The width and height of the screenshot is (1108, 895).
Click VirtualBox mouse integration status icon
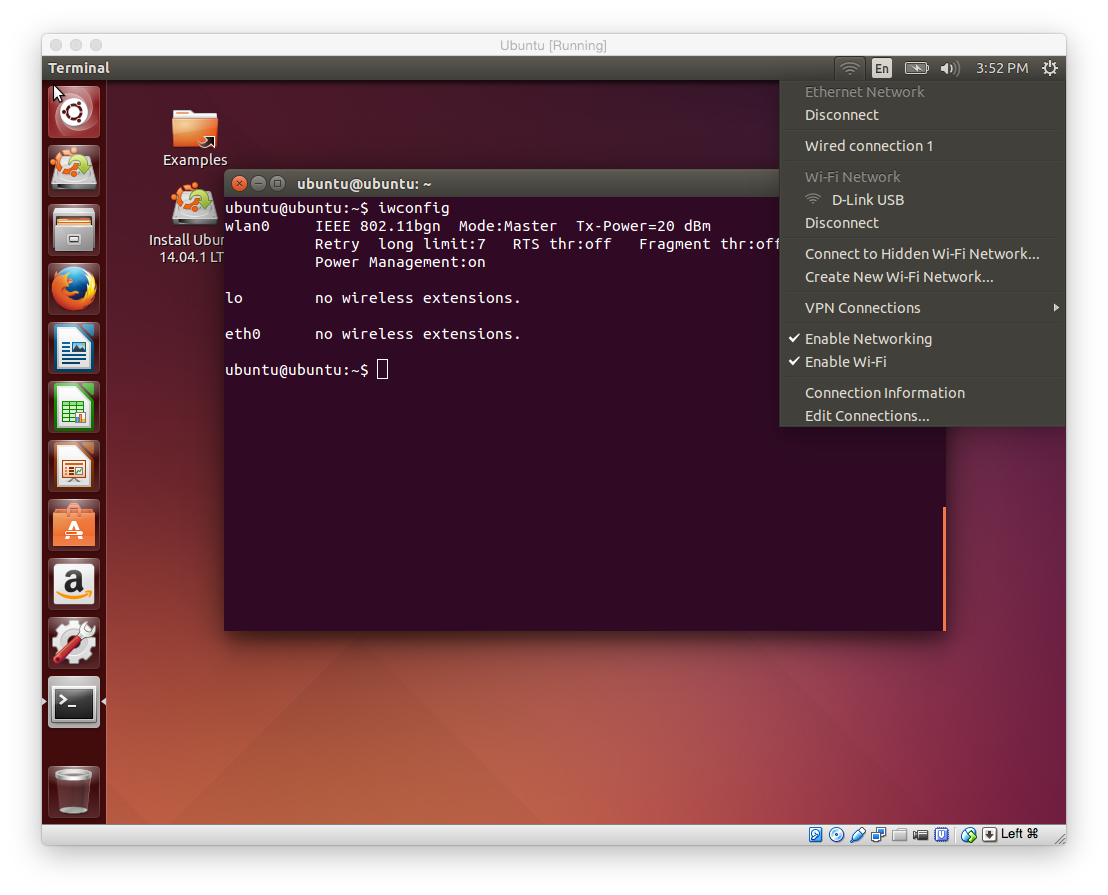969,835
